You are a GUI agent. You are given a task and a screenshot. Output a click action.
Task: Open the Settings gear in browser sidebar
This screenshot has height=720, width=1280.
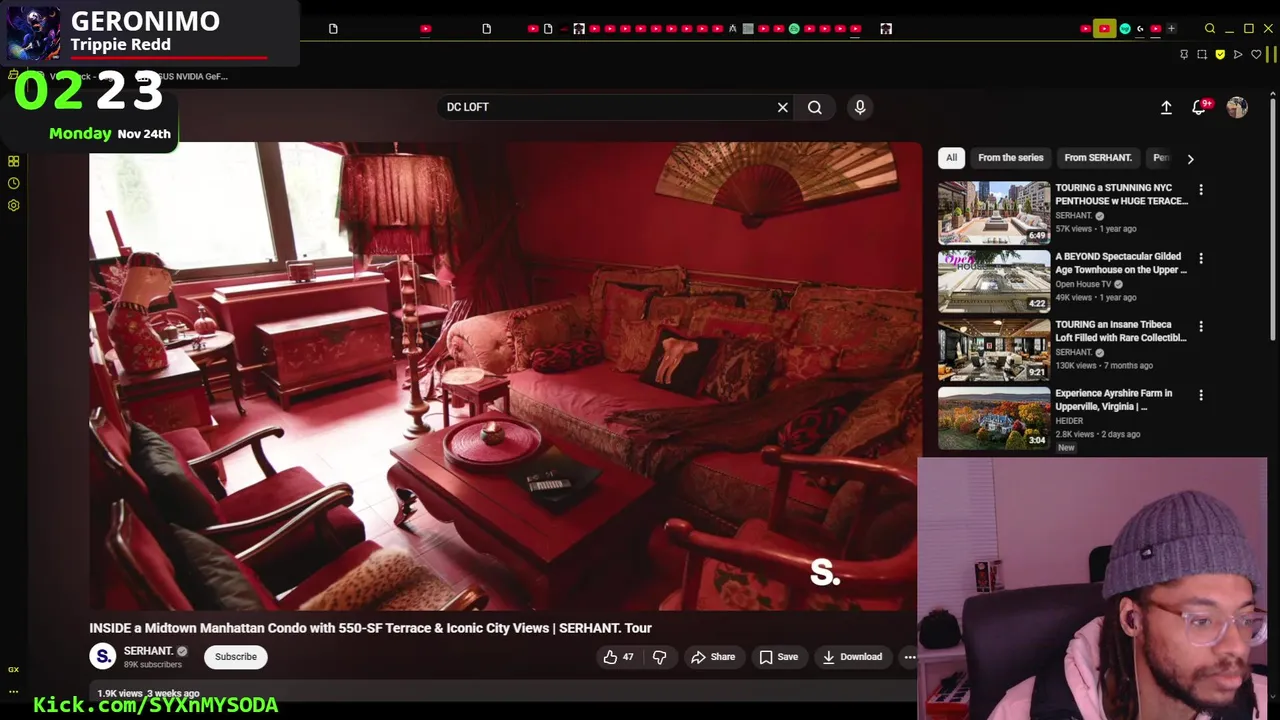point(13,205)
